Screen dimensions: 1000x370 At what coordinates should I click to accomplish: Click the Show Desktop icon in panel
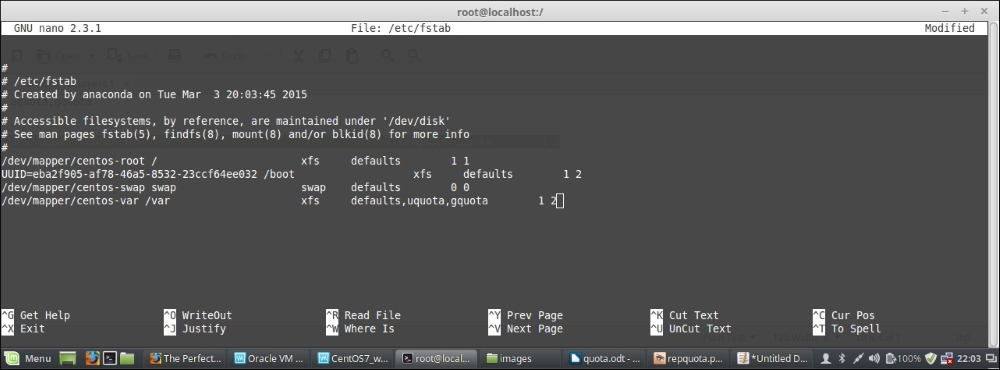point(68,359)
